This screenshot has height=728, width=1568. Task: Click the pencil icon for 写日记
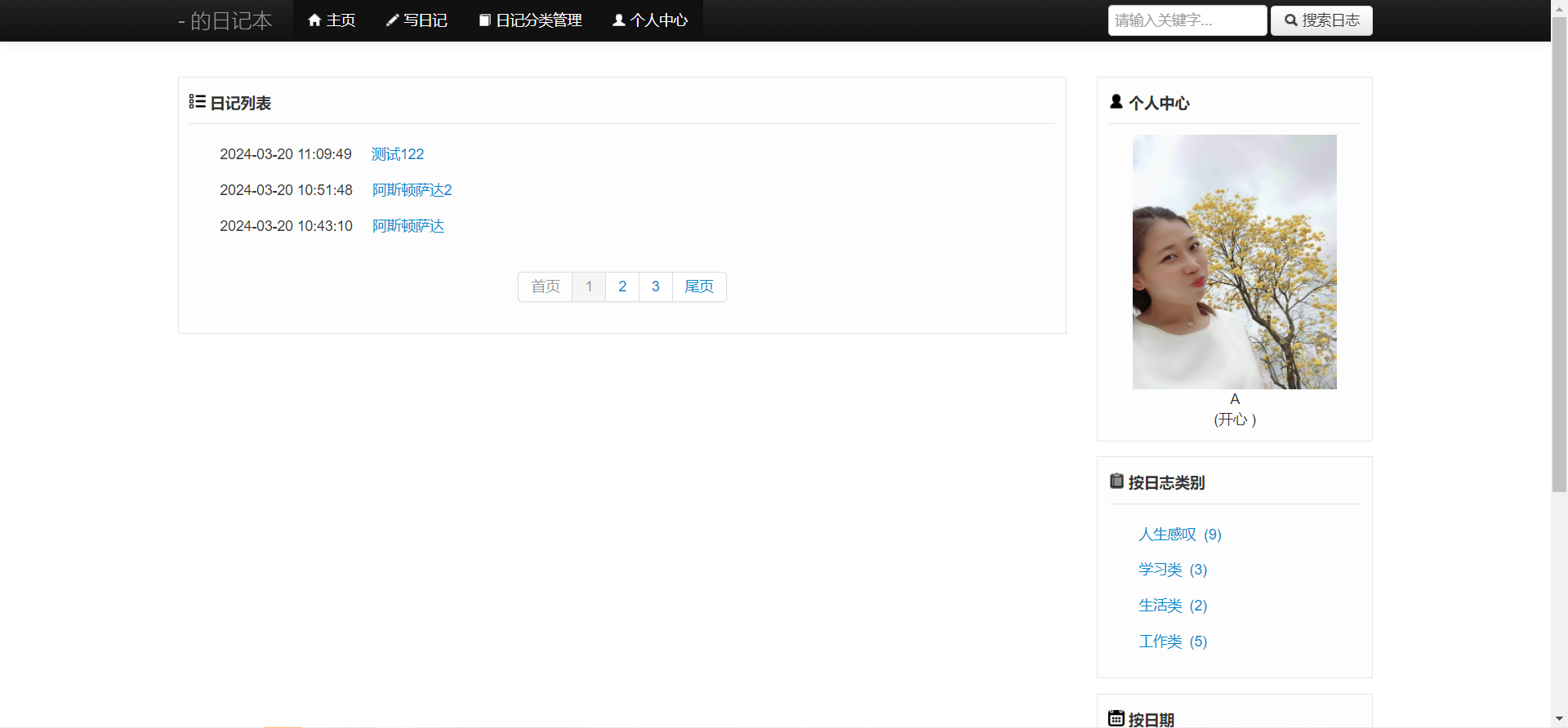(x=392, y=20)
